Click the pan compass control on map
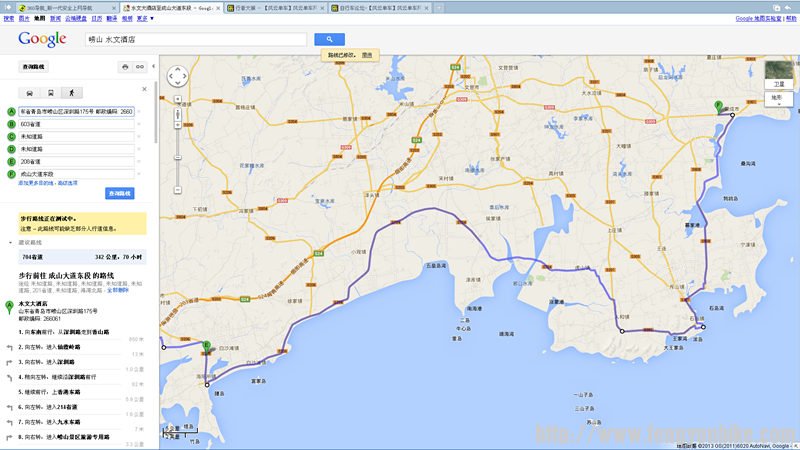The width and height of the screenshot is (800, 450). pyautogui.click(x=177, y=77)
